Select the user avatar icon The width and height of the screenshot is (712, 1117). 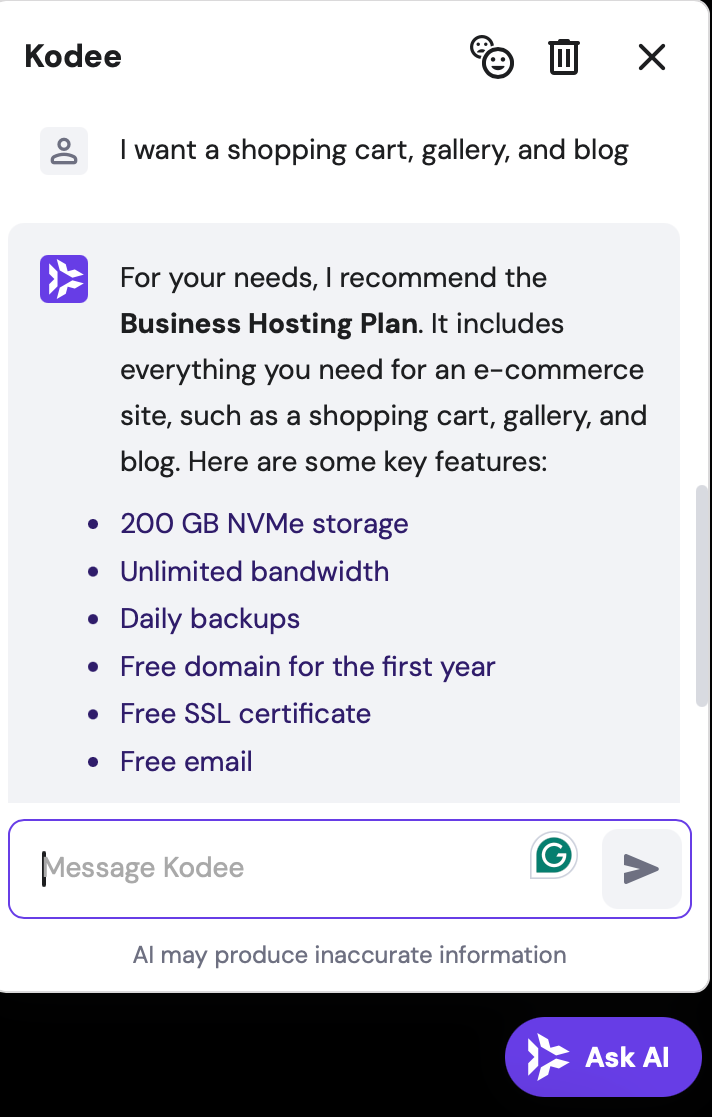63,150
